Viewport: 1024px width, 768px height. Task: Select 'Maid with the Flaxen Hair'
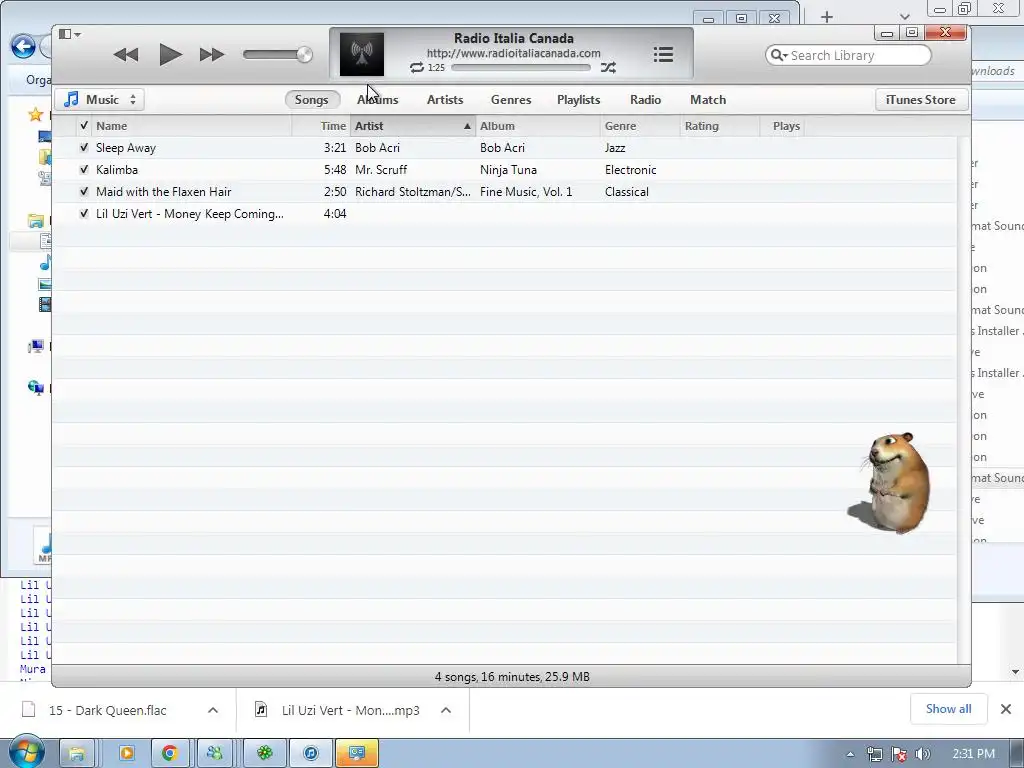tap(163, 192)
